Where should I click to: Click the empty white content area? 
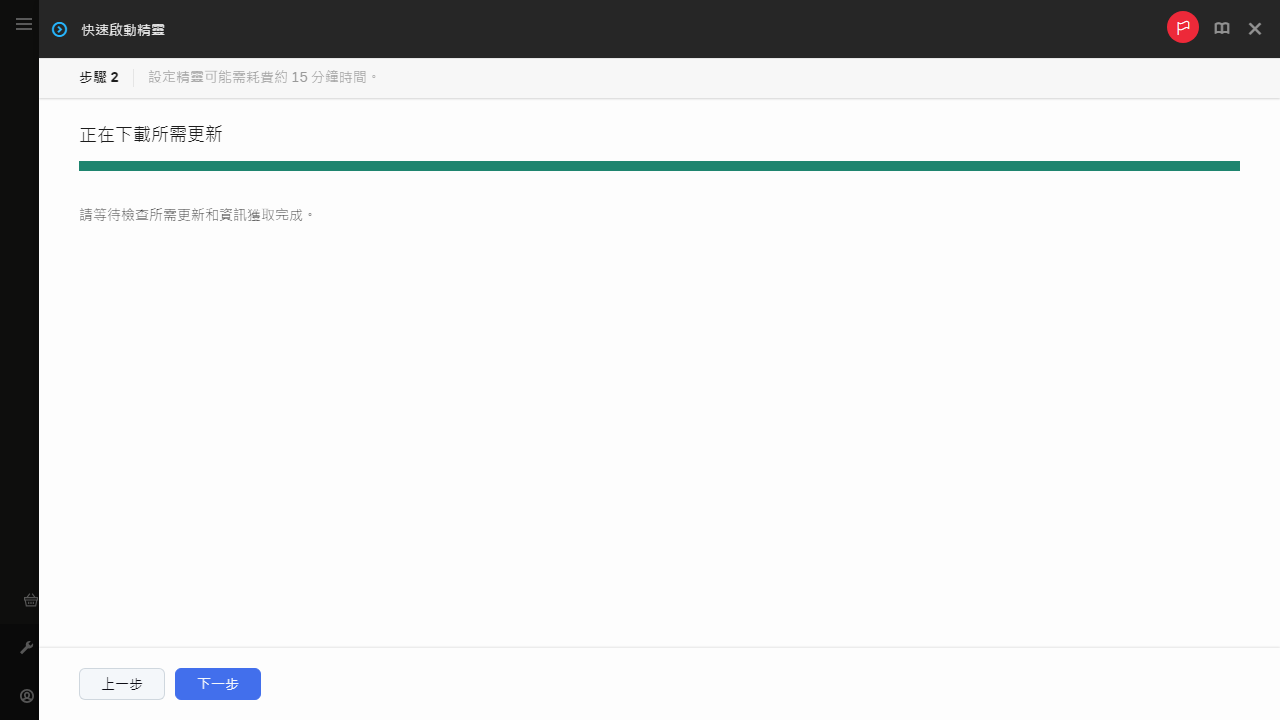[659, 430]
